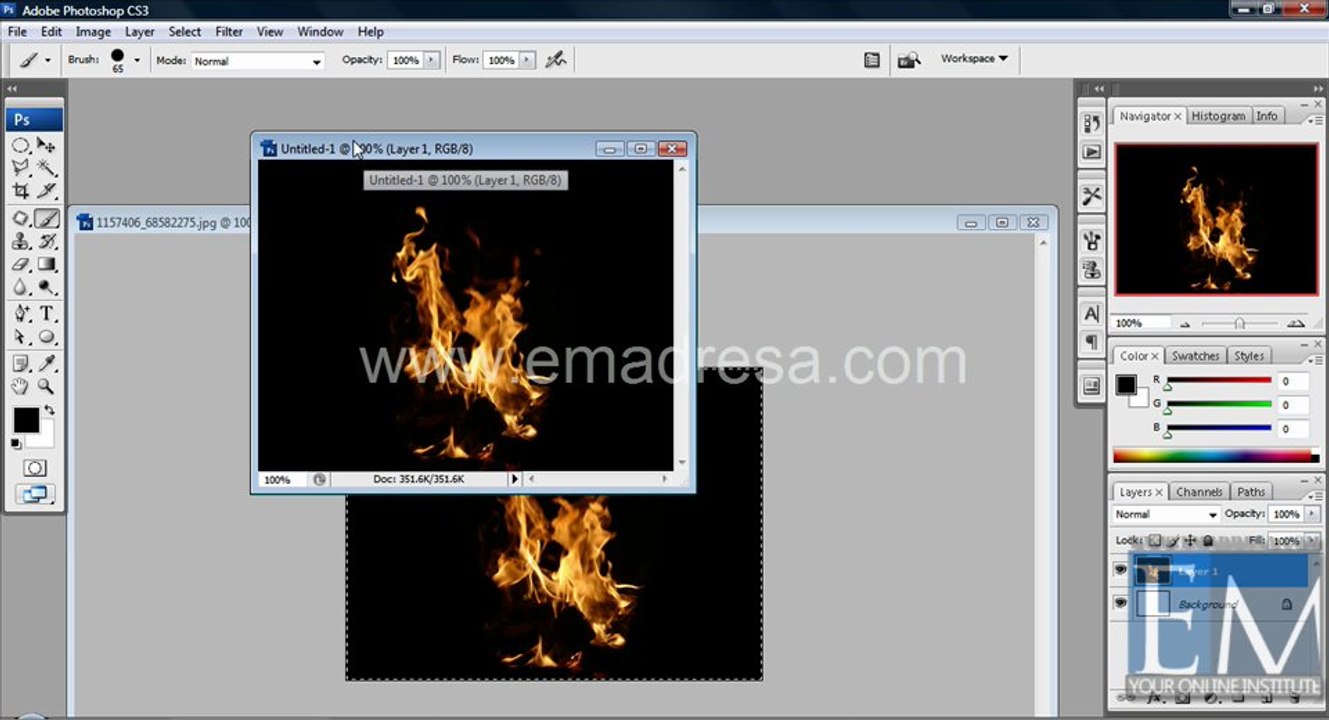This screenshot has width=1329, height=720.
Task: Open the layer Fill arrow
Action: pyautogui.click(x=1312, y=541)
